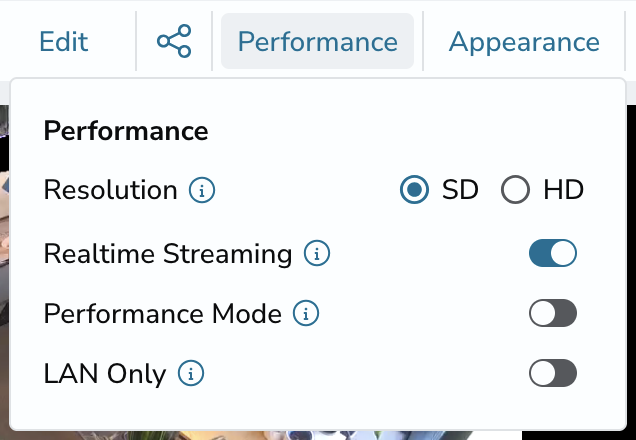
Task: Disable the Realtime Streaming switch
Action: (553, 253)
